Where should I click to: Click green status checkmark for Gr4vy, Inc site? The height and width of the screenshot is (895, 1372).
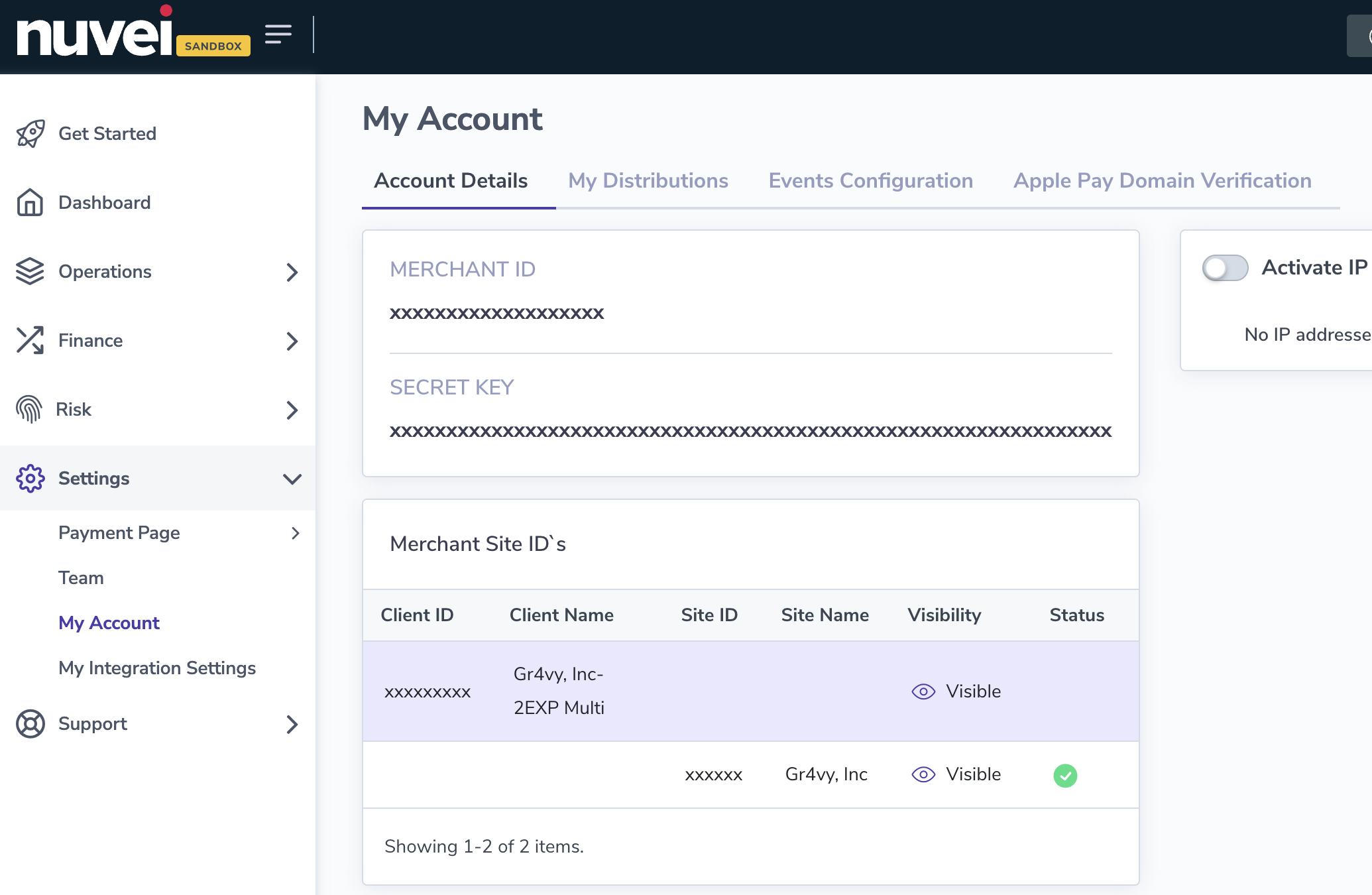pos(1065,775)
